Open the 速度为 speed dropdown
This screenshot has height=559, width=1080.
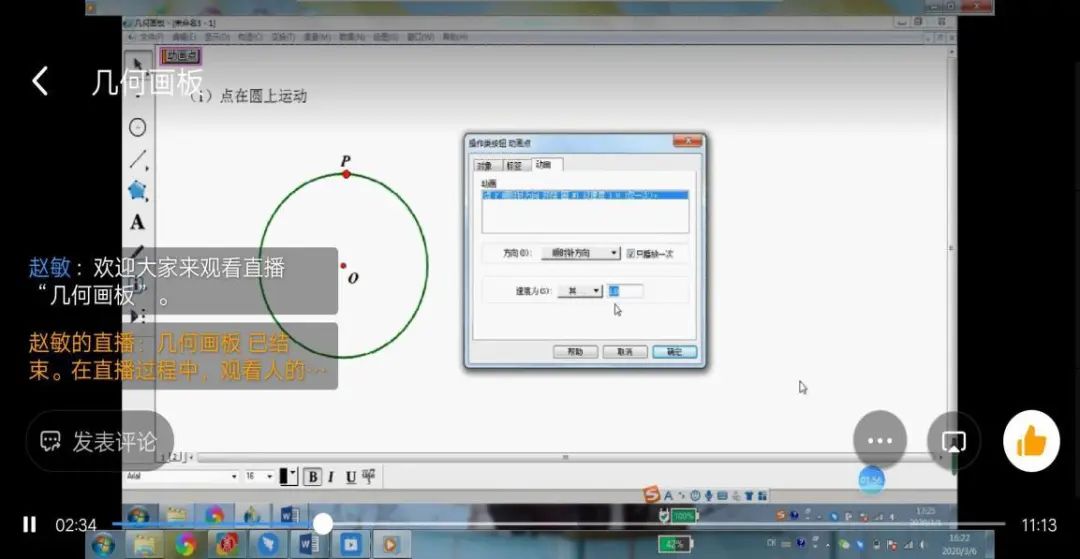pyautogui.click(x=580, y=291)
